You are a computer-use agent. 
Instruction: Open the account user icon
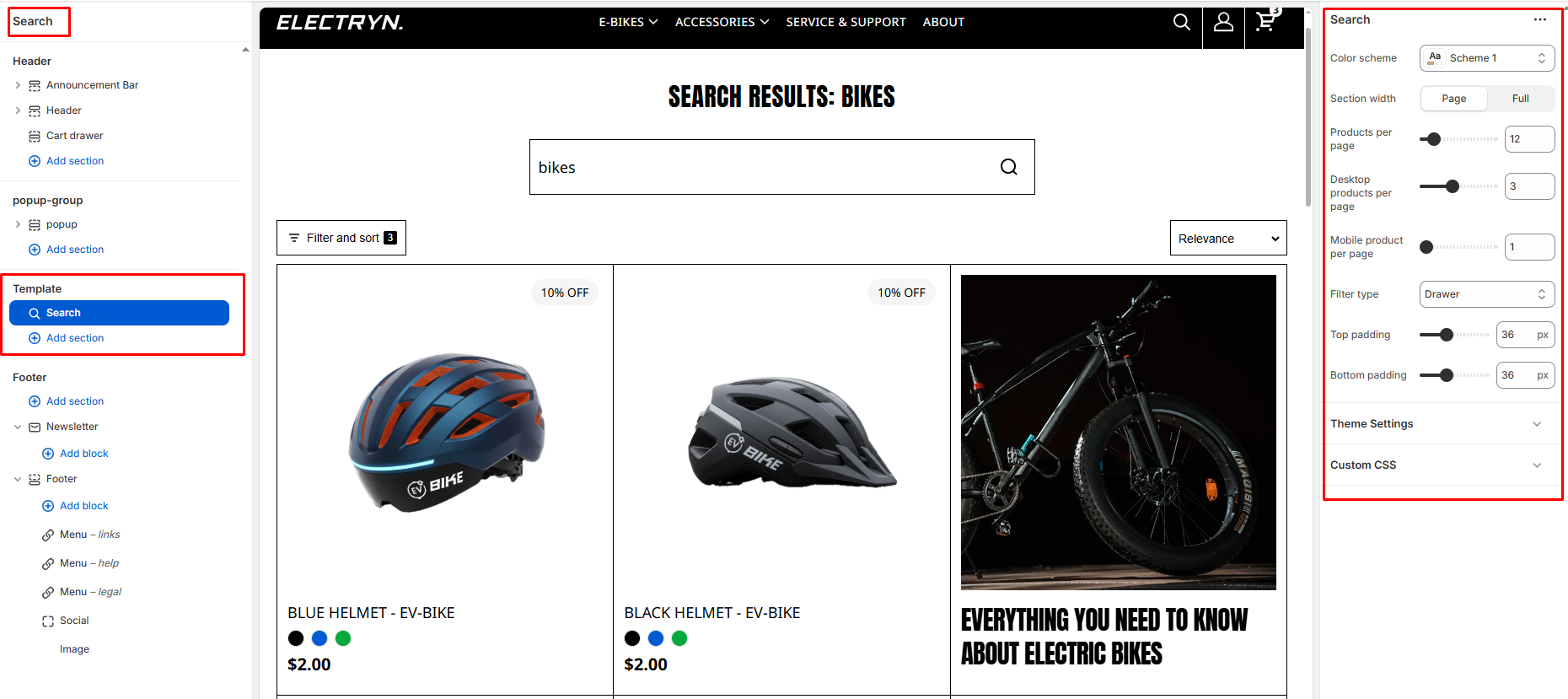pos(1223,23)
